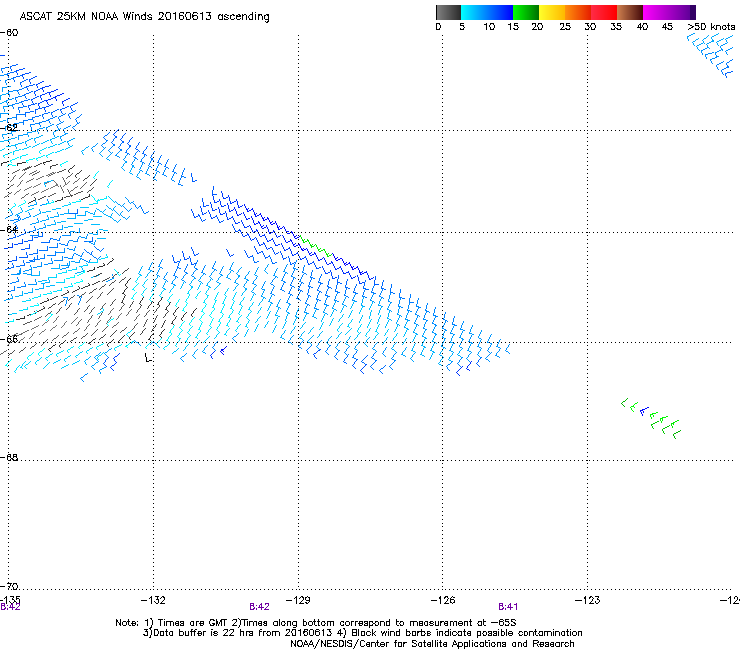Viewport: 740px width, 650px height.
Task: Click the '>50 knots' color bar label
Action: tap(711, 27)
